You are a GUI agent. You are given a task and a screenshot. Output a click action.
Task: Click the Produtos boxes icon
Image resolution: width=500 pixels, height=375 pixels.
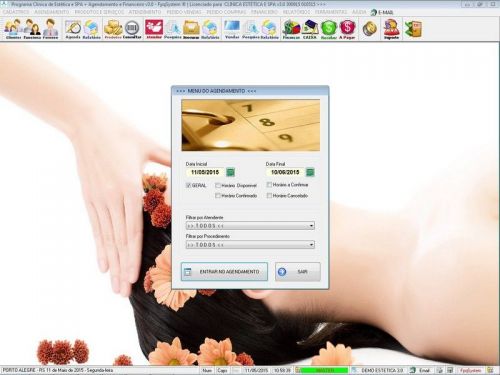click(113, 29)
